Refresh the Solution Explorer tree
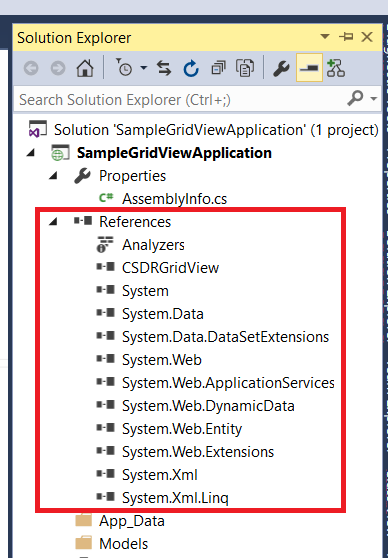 (x=191, y=68)
